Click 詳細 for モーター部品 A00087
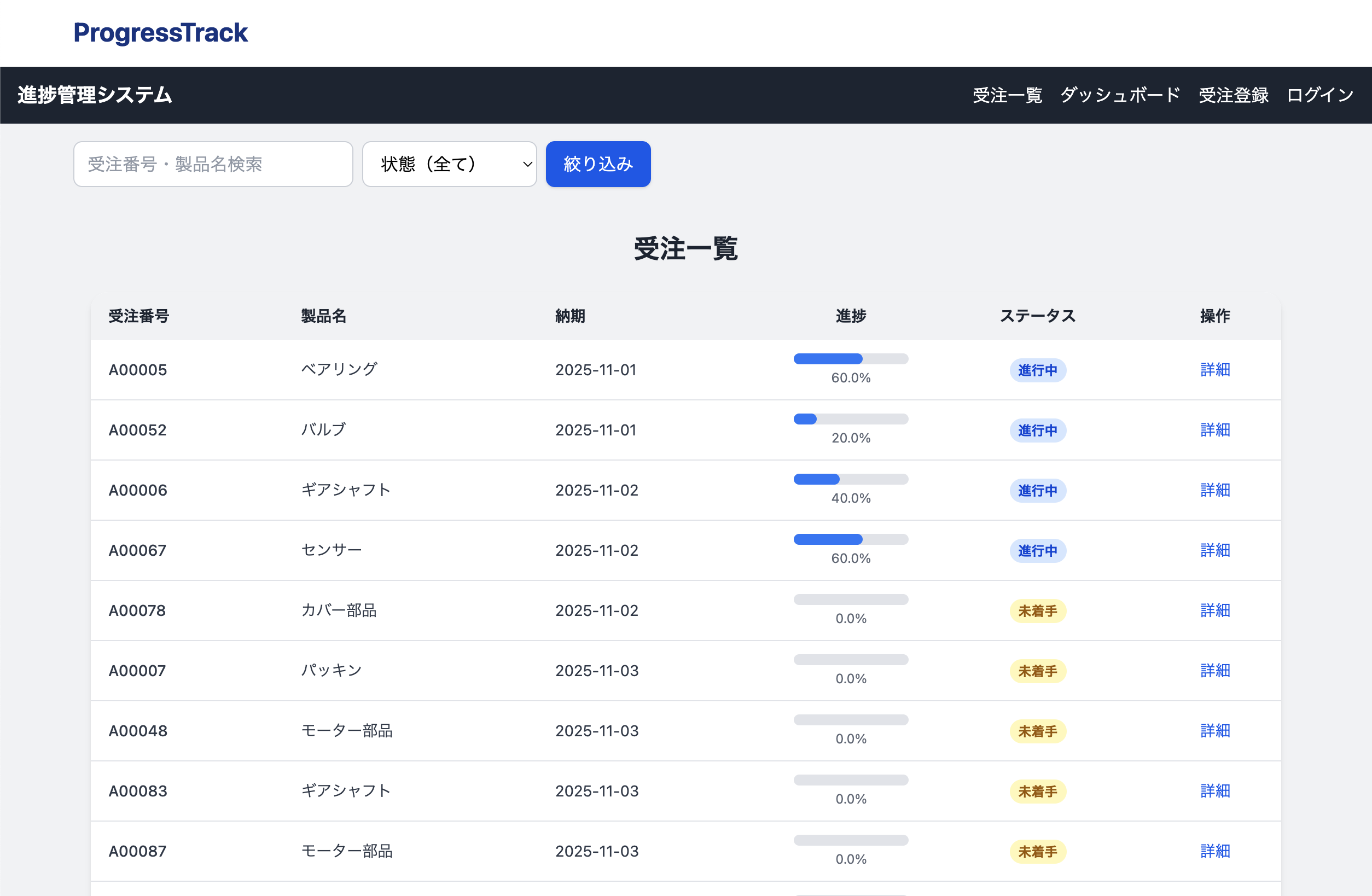The width and height of the screenshot is (1372, 896). (1214, 851)
